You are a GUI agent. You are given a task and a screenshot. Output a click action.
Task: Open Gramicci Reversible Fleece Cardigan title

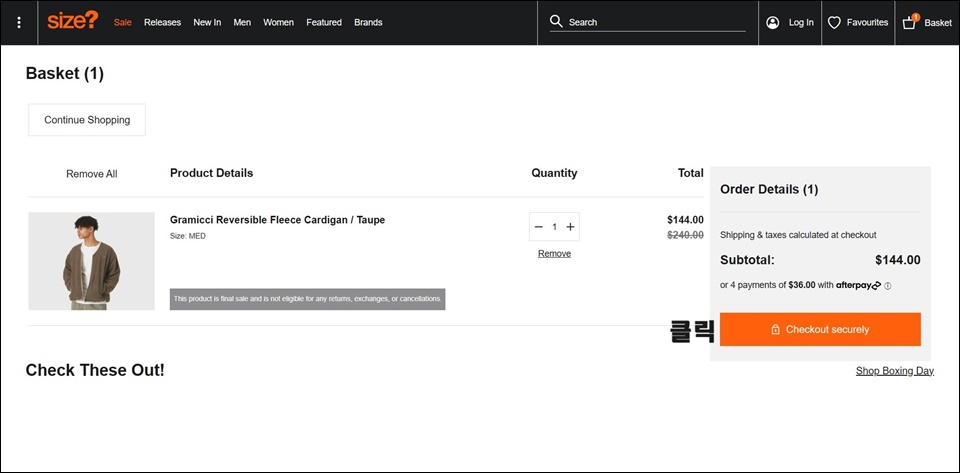tap(277, 220)
